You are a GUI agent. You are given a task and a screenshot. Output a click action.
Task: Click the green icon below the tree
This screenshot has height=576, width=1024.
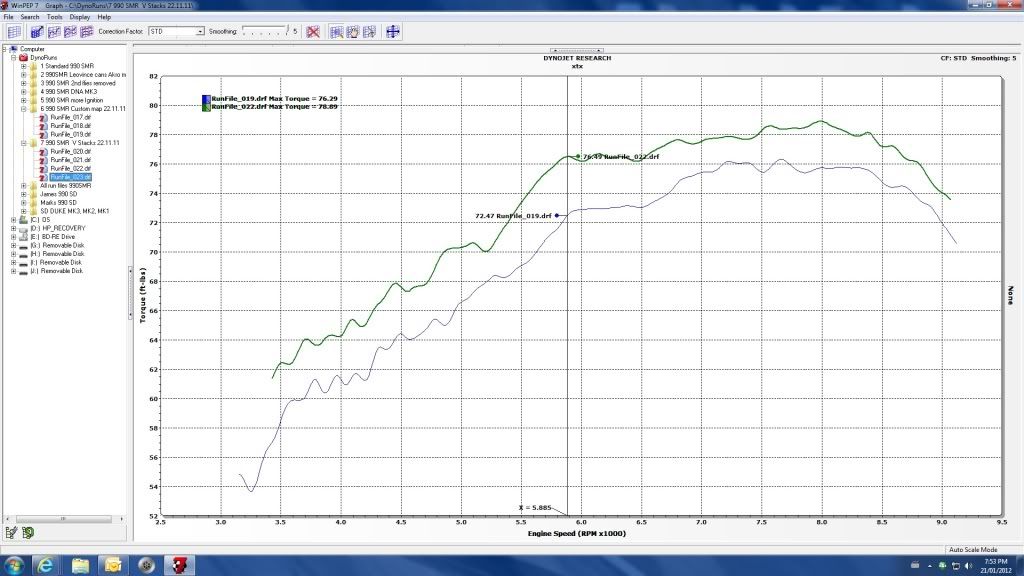click(28, 531)
